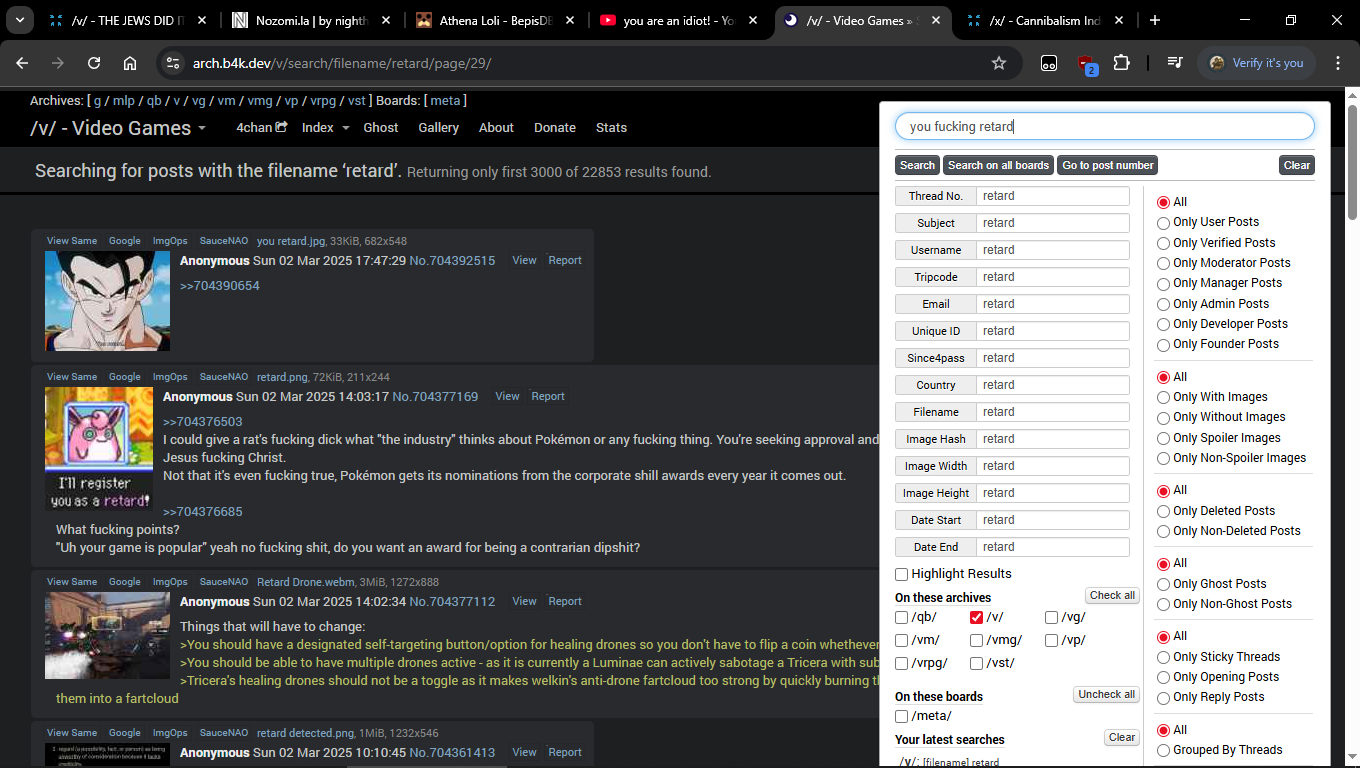This screenshot has height=768, width=1360.
Task: Click the Verify it's you profile button
Action: [x=1256, y=63]
